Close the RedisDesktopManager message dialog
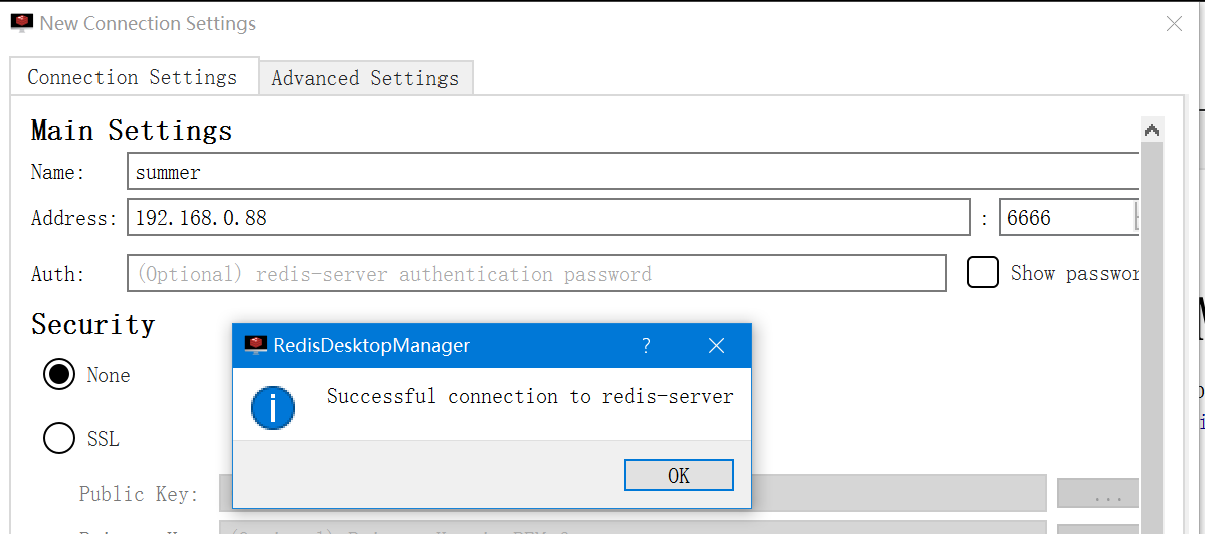Image resolution: width=1205 pixels, height=534 pixels. (x=716, y=346)
